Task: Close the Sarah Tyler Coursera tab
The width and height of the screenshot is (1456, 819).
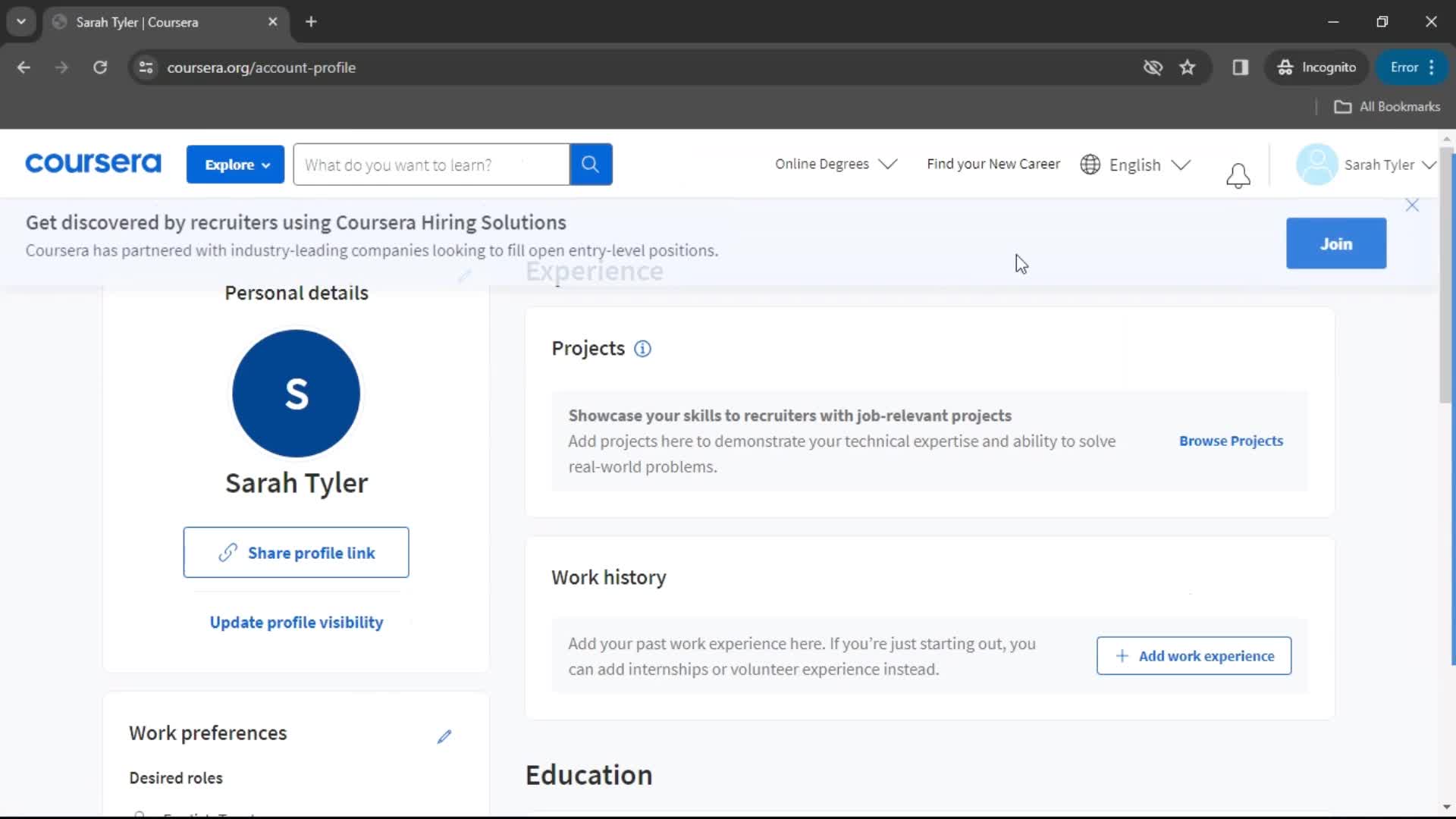Action: pos(273,22)
